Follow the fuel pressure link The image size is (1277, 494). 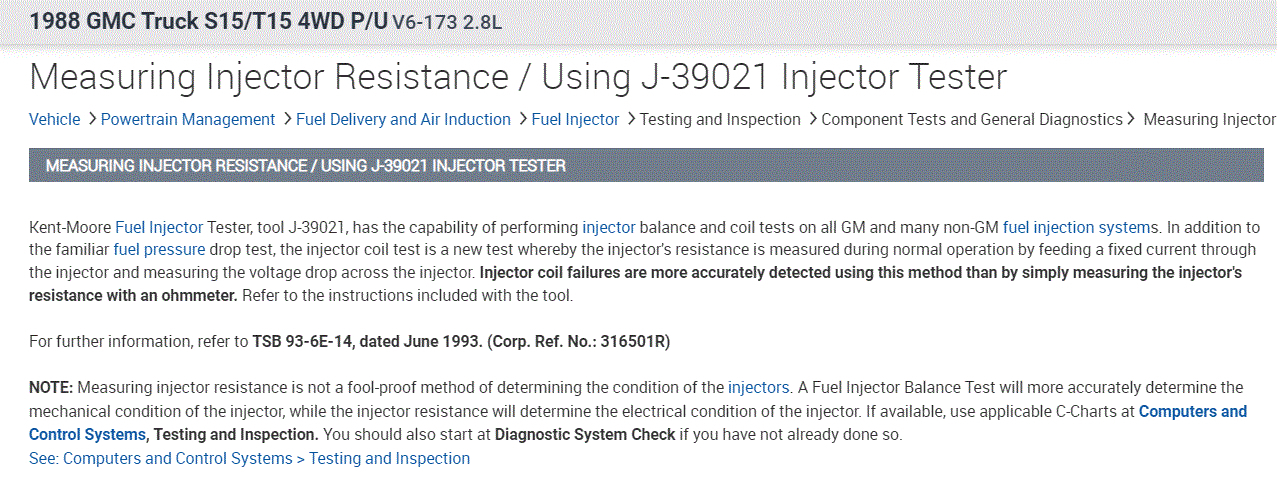(159, 249)
